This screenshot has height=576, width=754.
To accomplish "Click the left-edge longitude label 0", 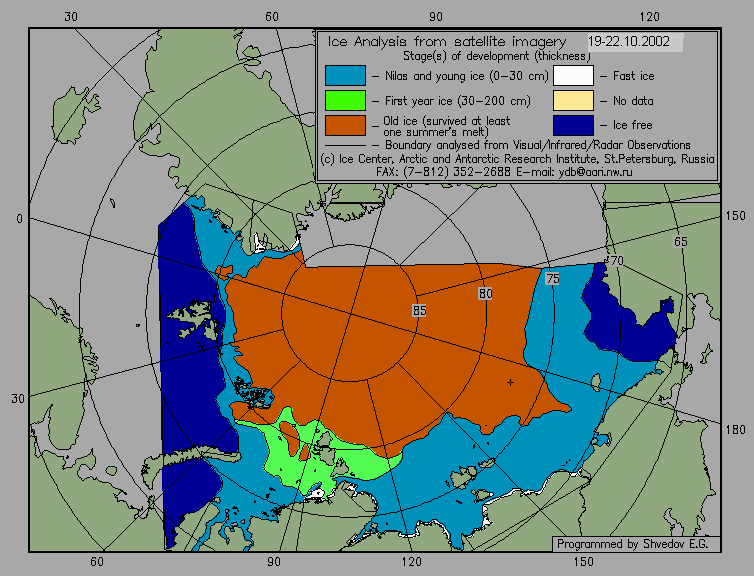I will (x=19, y=219).
